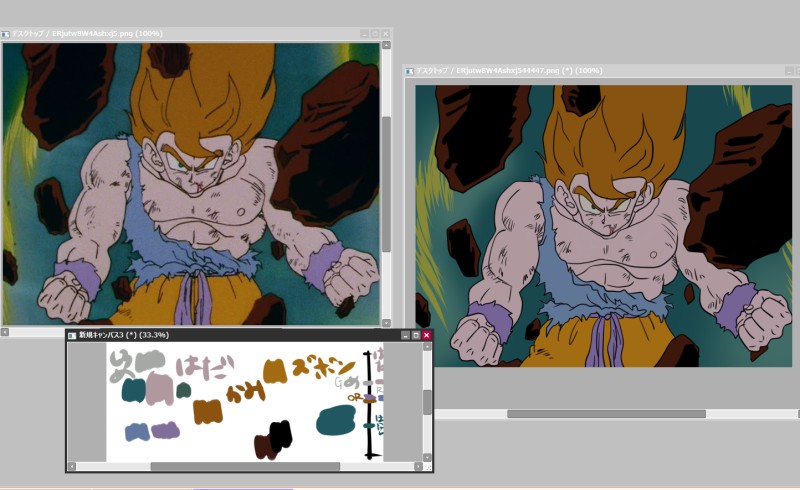This screenshot has width=800, height=490.
Task: Click the handwritten ズボン label on palette canvas
Action: pos(323,368)
